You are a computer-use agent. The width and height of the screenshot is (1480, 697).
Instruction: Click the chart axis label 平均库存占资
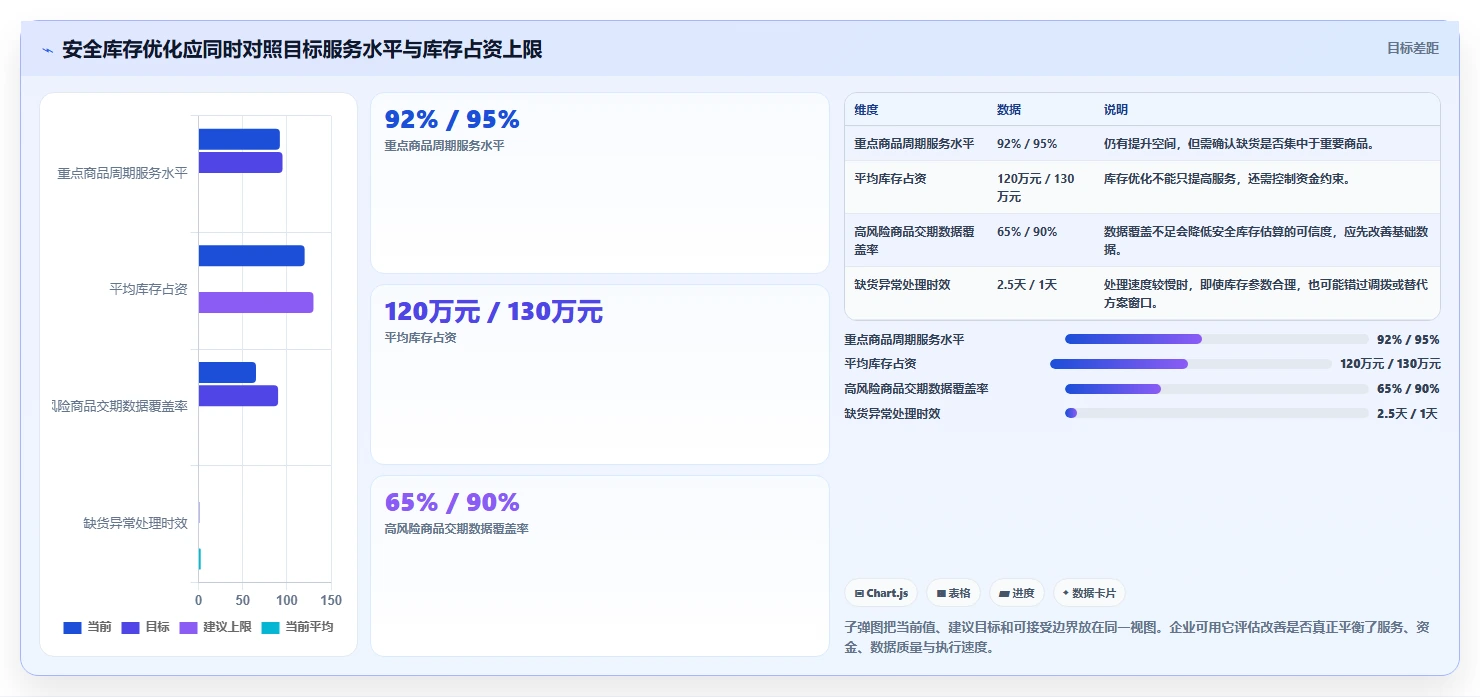coord(148,290)
